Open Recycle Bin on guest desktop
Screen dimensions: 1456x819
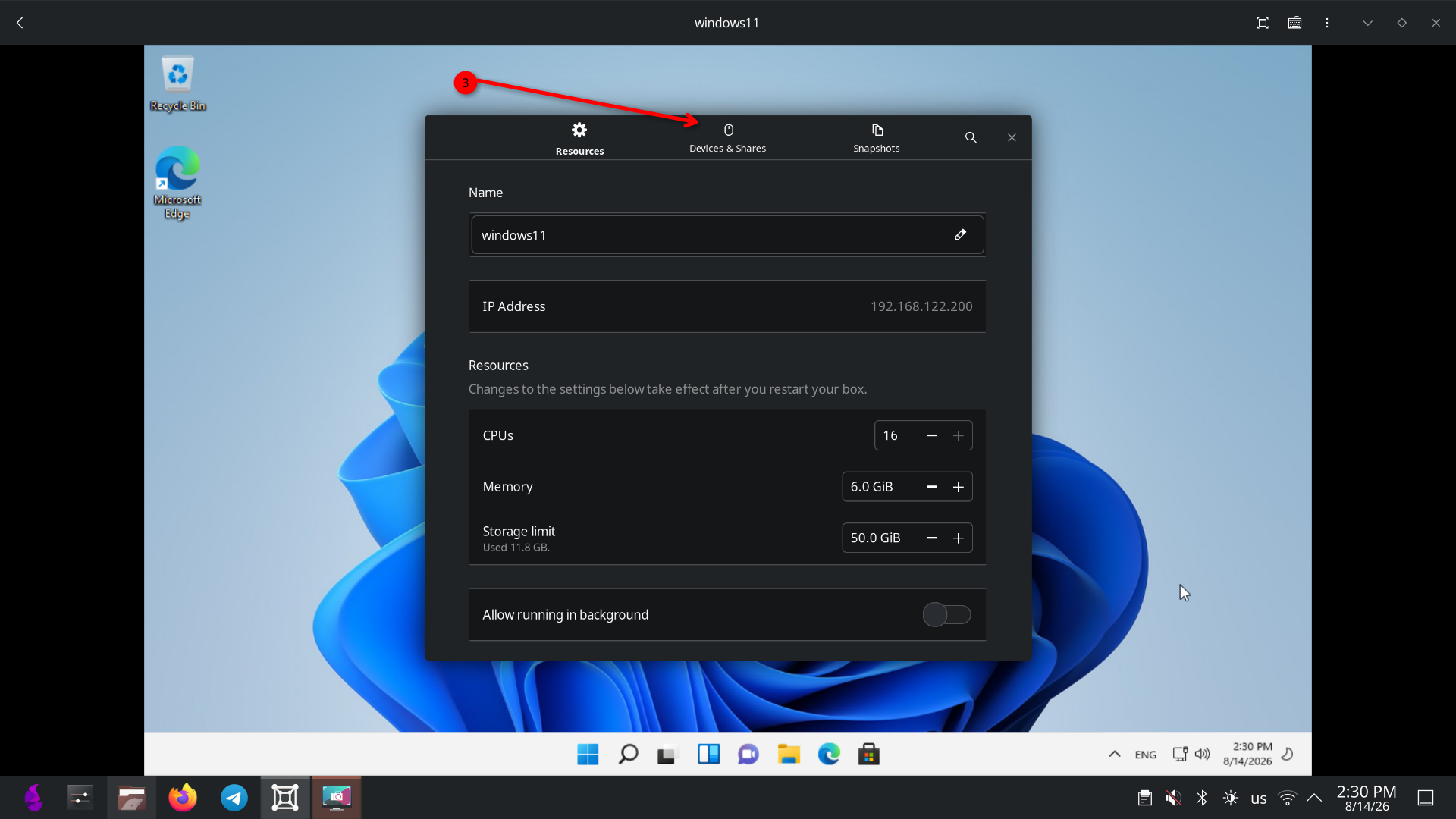[177, 83]
